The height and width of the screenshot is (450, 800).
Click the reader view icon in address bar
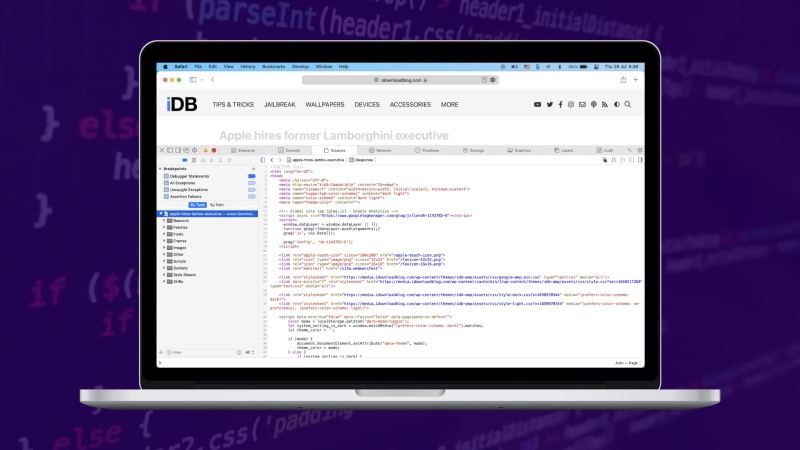coord(484,80)
